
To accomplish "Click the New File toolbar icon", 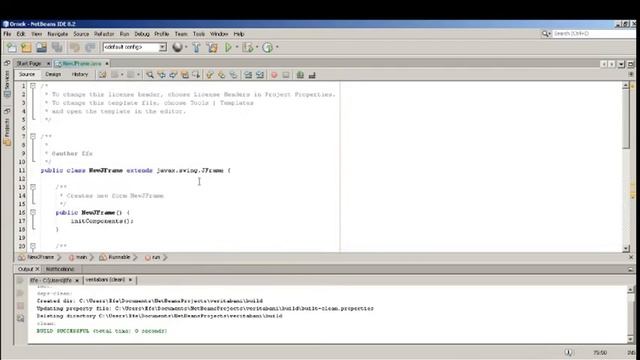I will coord(11,47).
